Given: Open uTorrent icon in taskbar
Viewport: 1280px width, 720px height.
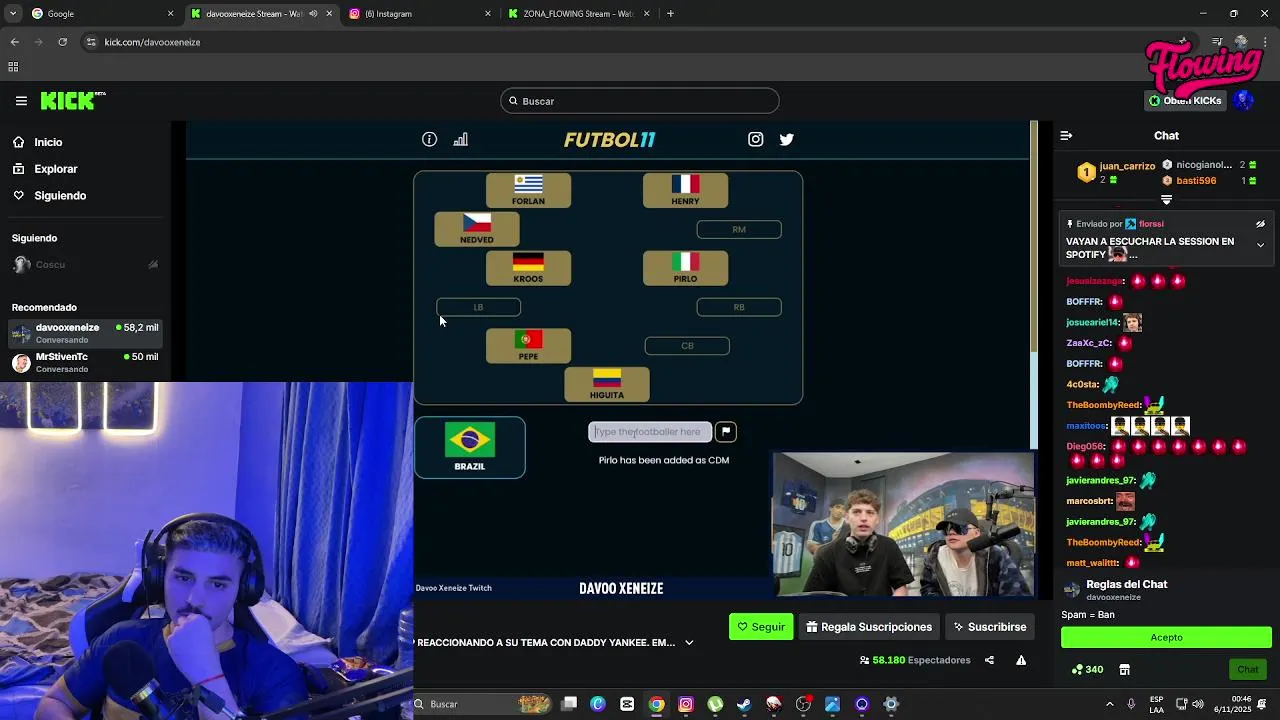Looking at the screenshot, I should tap(715, 704).
